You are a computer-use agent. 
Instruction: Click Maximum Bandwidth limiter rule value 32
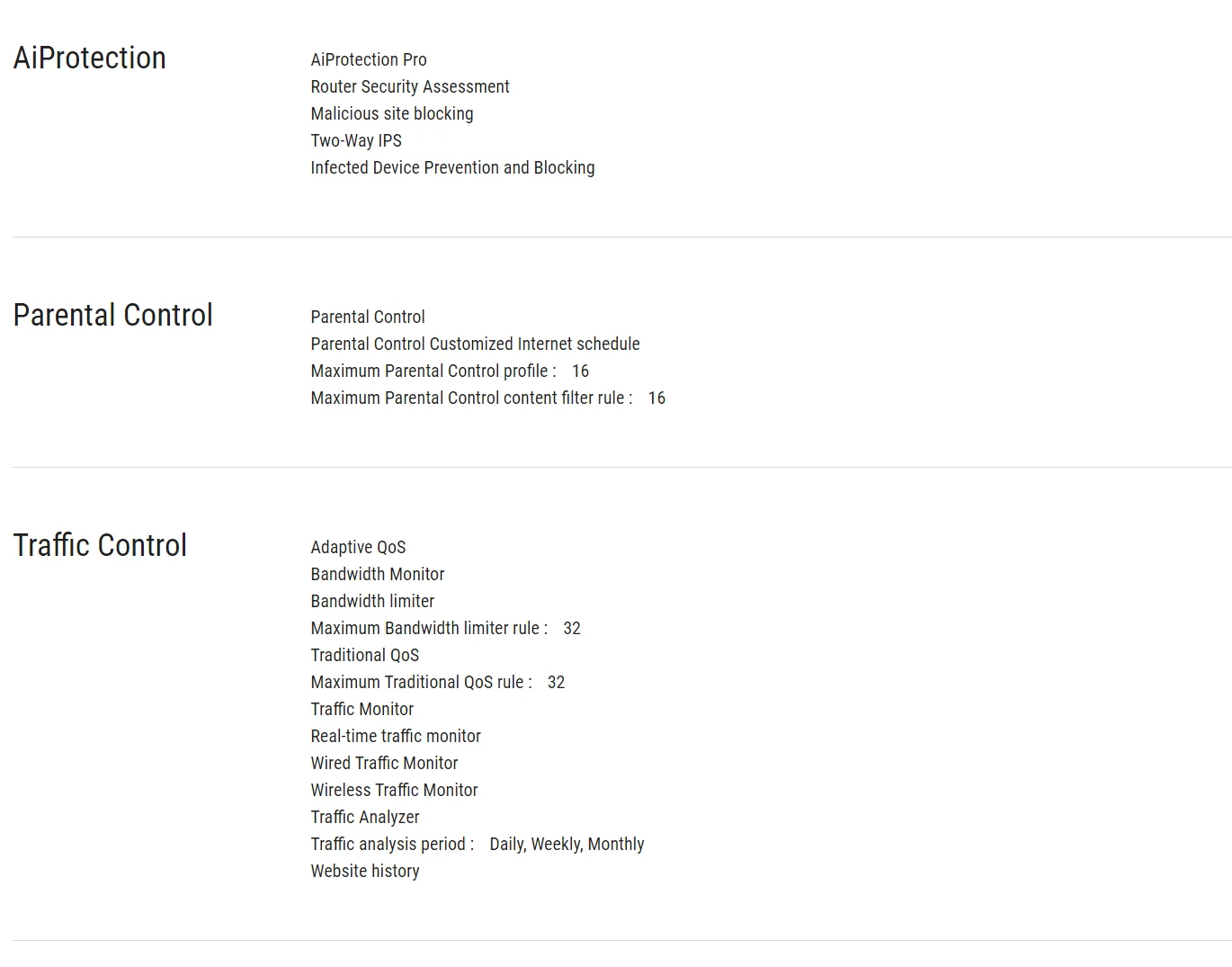pyautogui.click(x=572, y=628)
